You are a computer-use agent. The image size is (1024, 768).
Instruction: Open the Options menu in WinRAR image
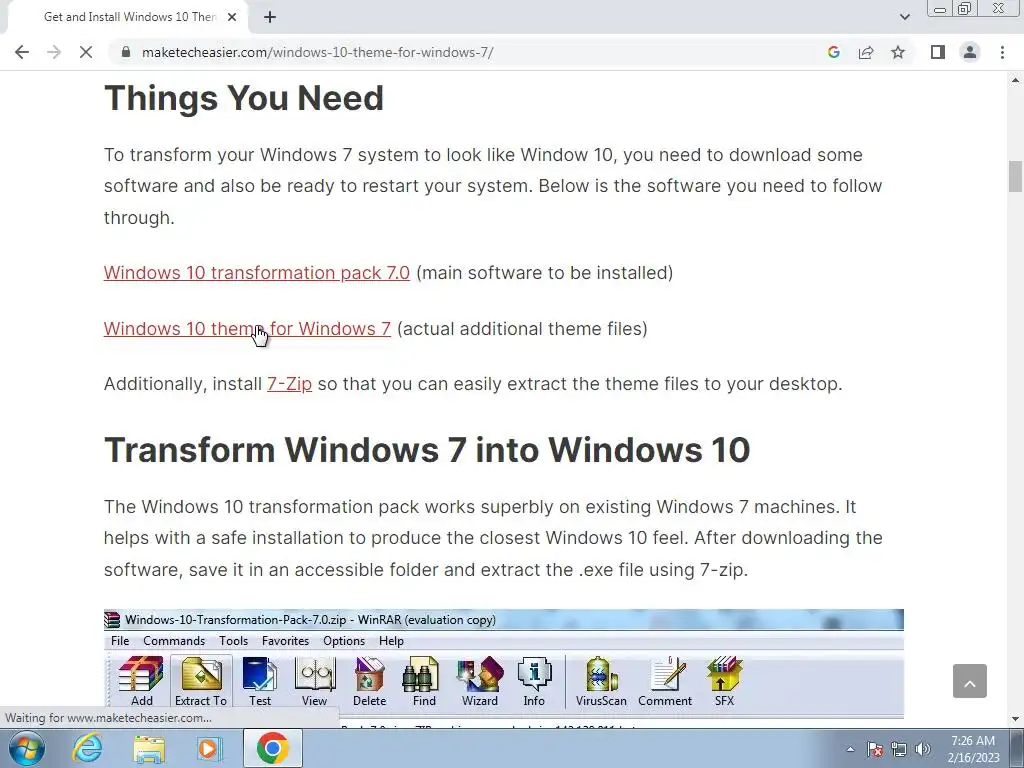344,641
